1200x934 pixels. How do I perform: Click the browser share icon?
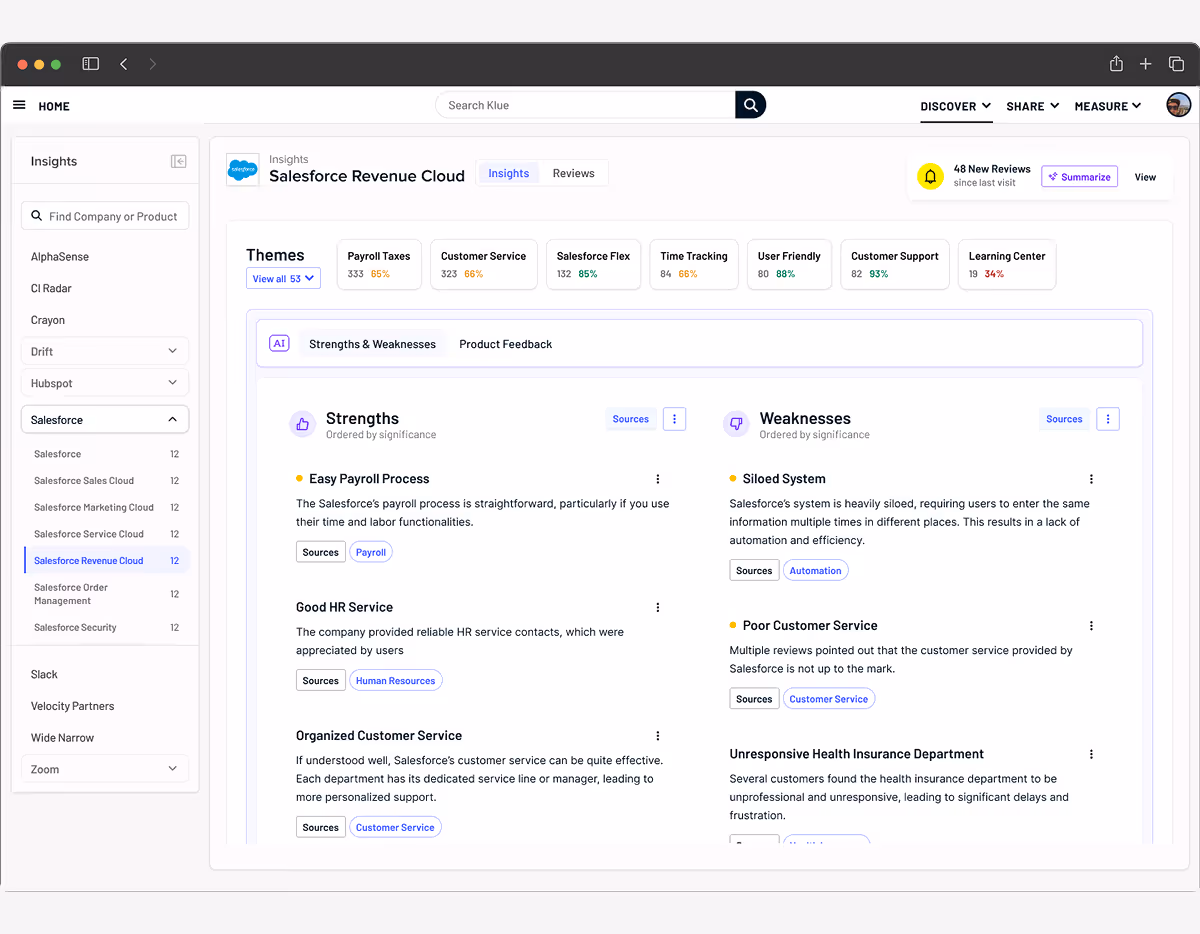[1116, 63]
